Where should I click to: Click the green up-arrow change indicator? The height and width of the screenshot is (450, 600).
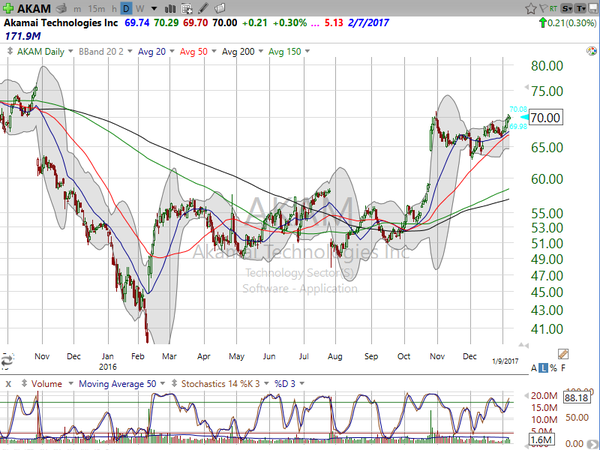[x=543, y=23]
